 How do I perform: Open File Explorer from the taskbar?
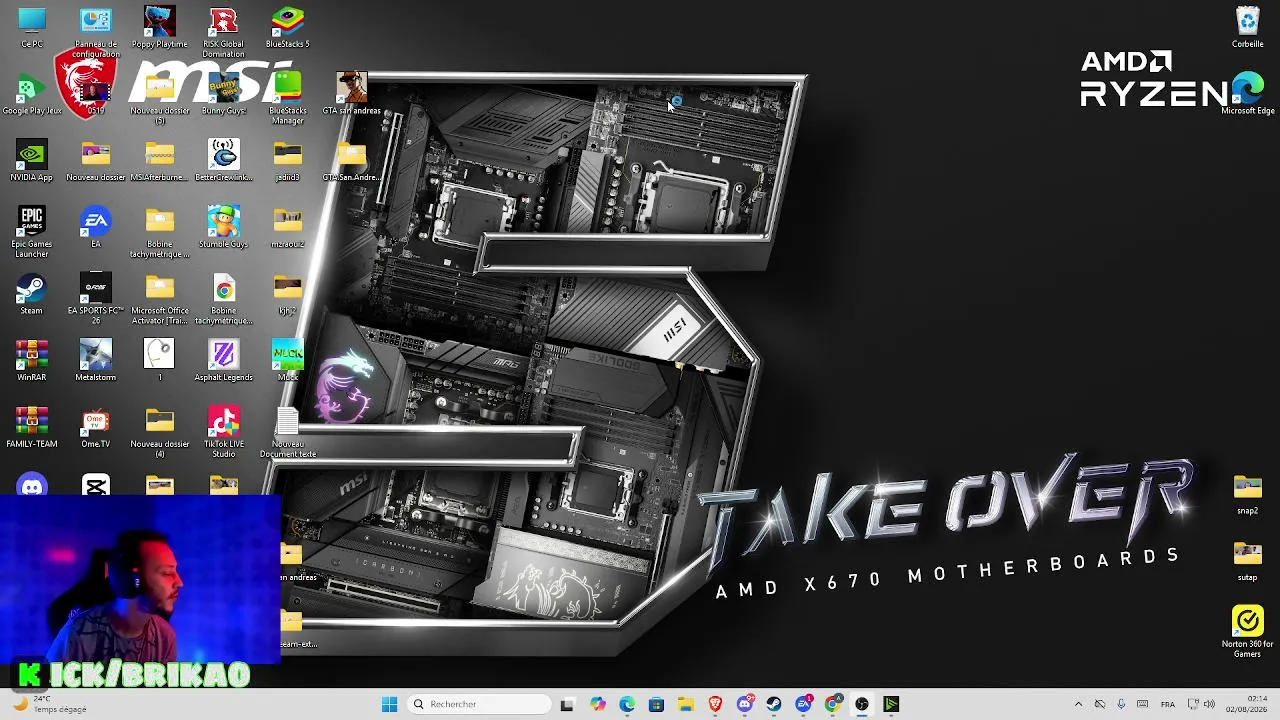coord(685,704)
